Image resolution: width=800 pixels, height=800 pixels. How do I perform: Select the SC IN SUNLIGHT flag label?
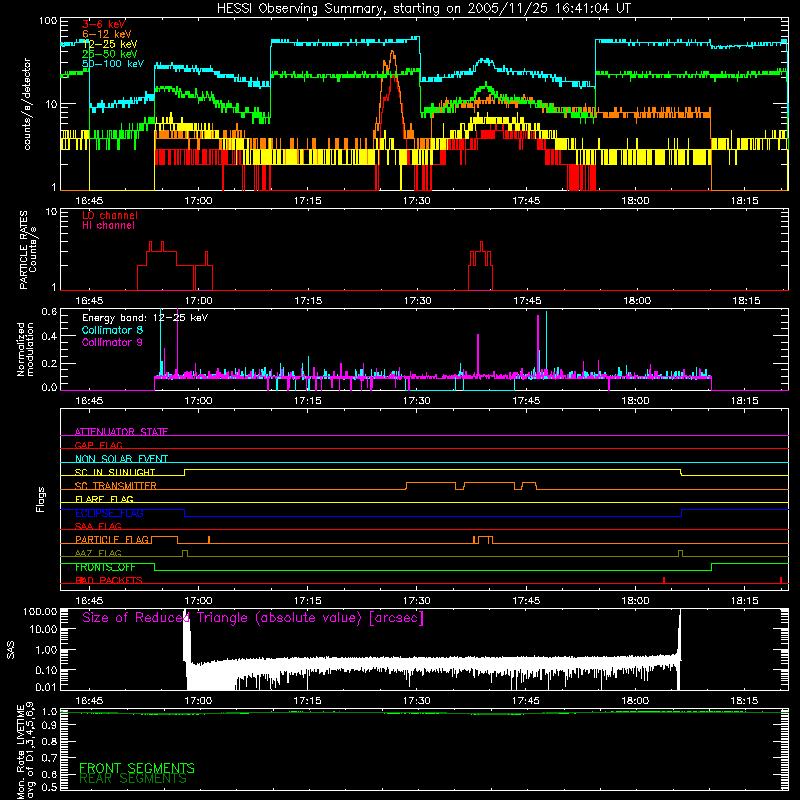tap(115, 472)
